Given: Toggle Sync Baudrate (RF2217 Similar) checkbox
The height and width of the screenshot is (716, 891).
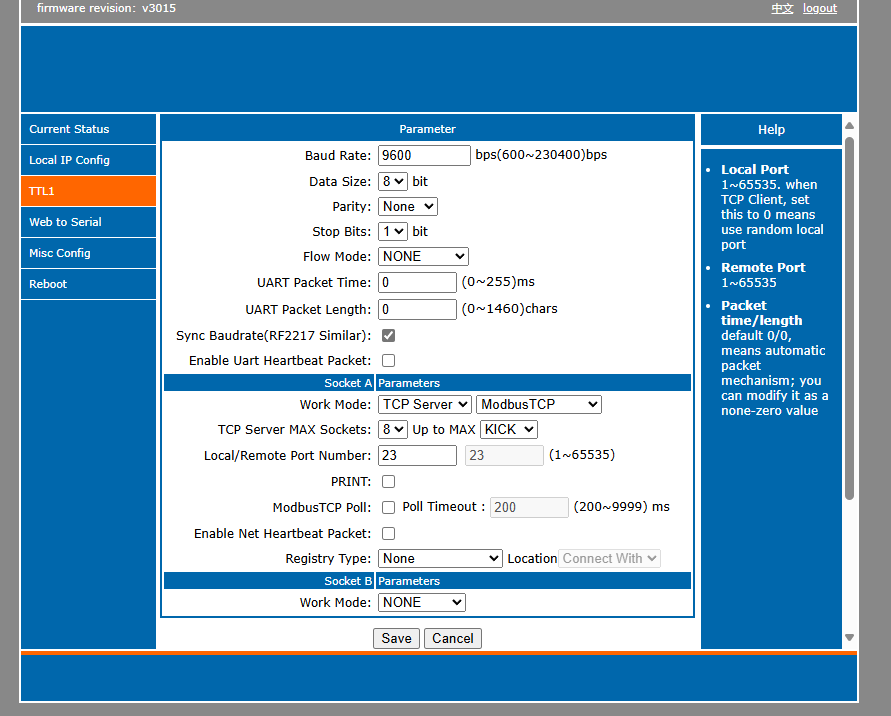Looking at the screenshot, I should [x=389, y=336].
